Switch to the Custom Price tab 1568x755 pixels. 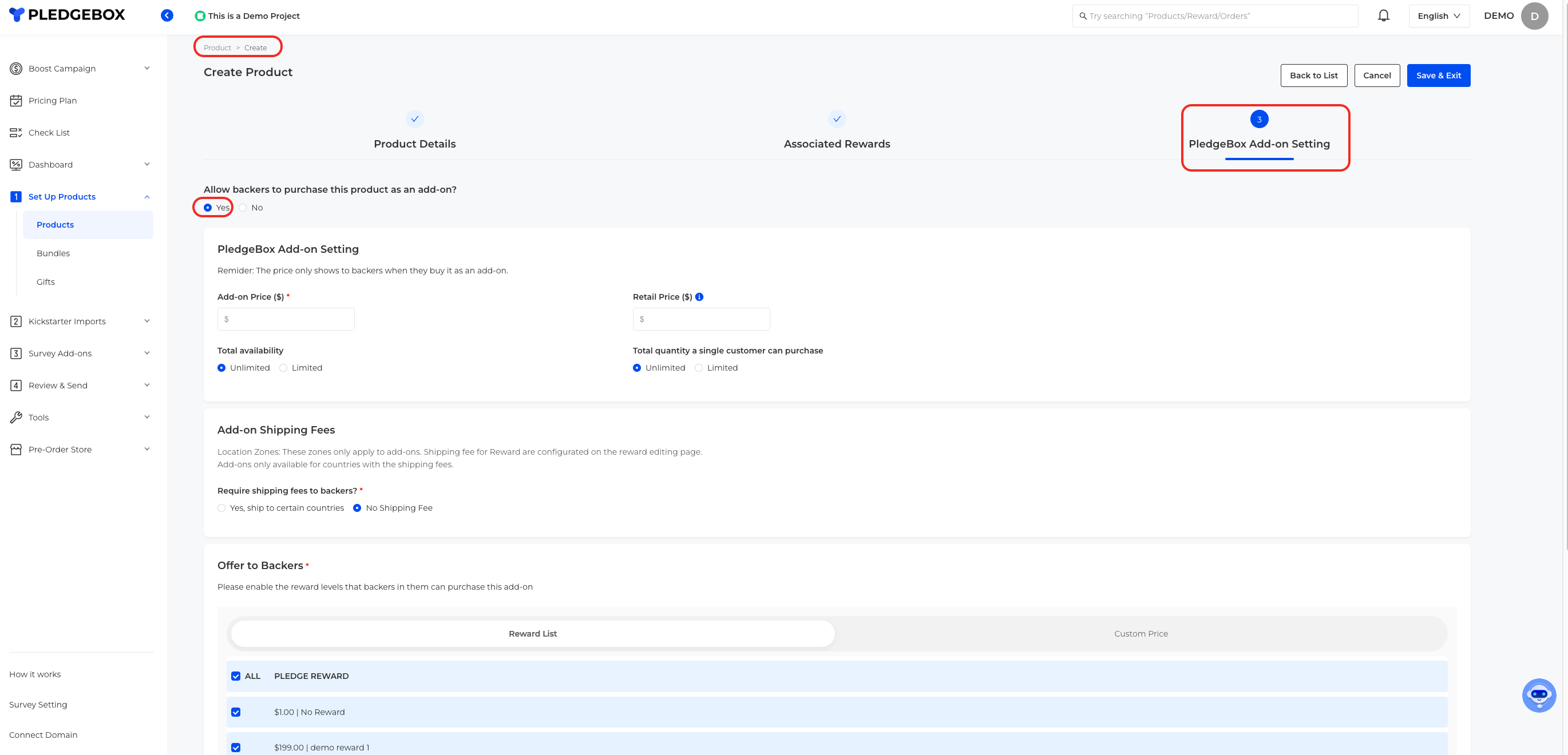(x=1141, y=634)
